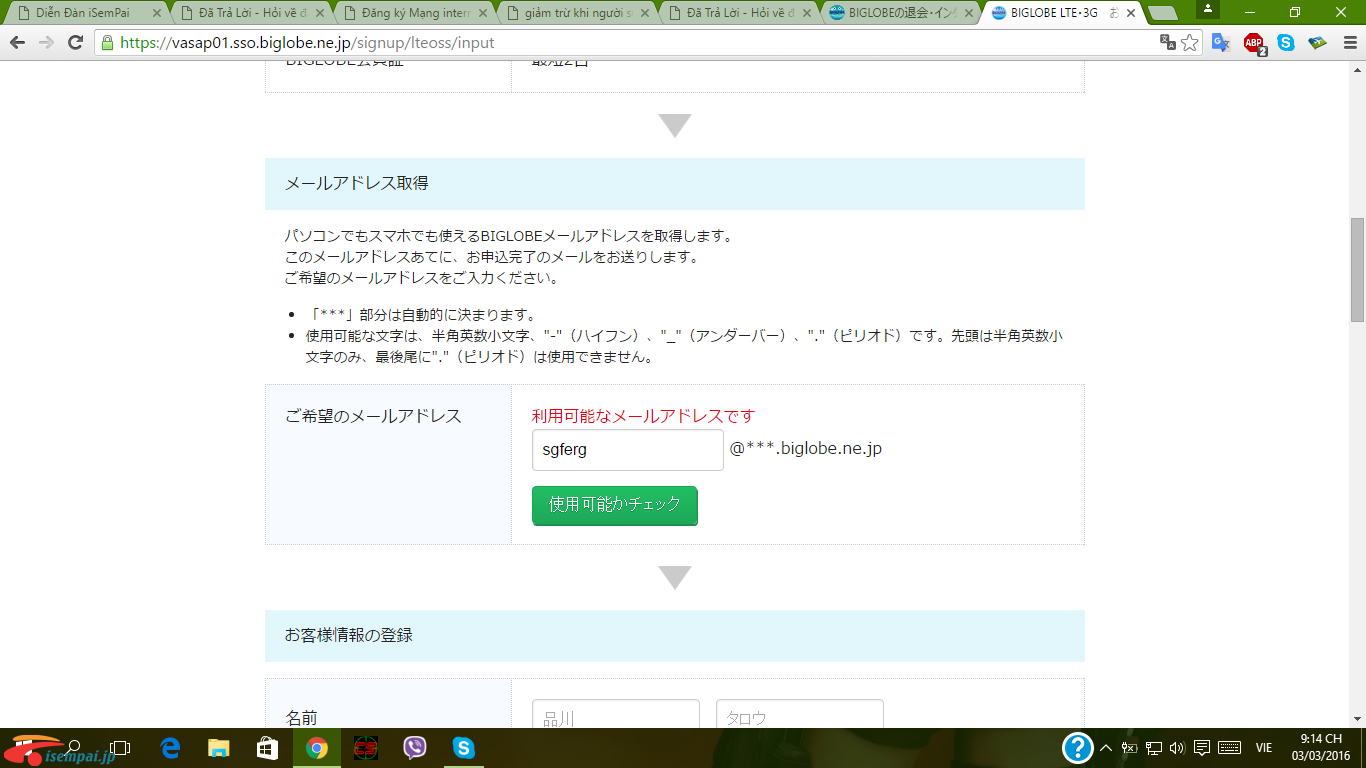Open the Action Center notifications icon
The image size is (1366, 768).
point(1202,747)
